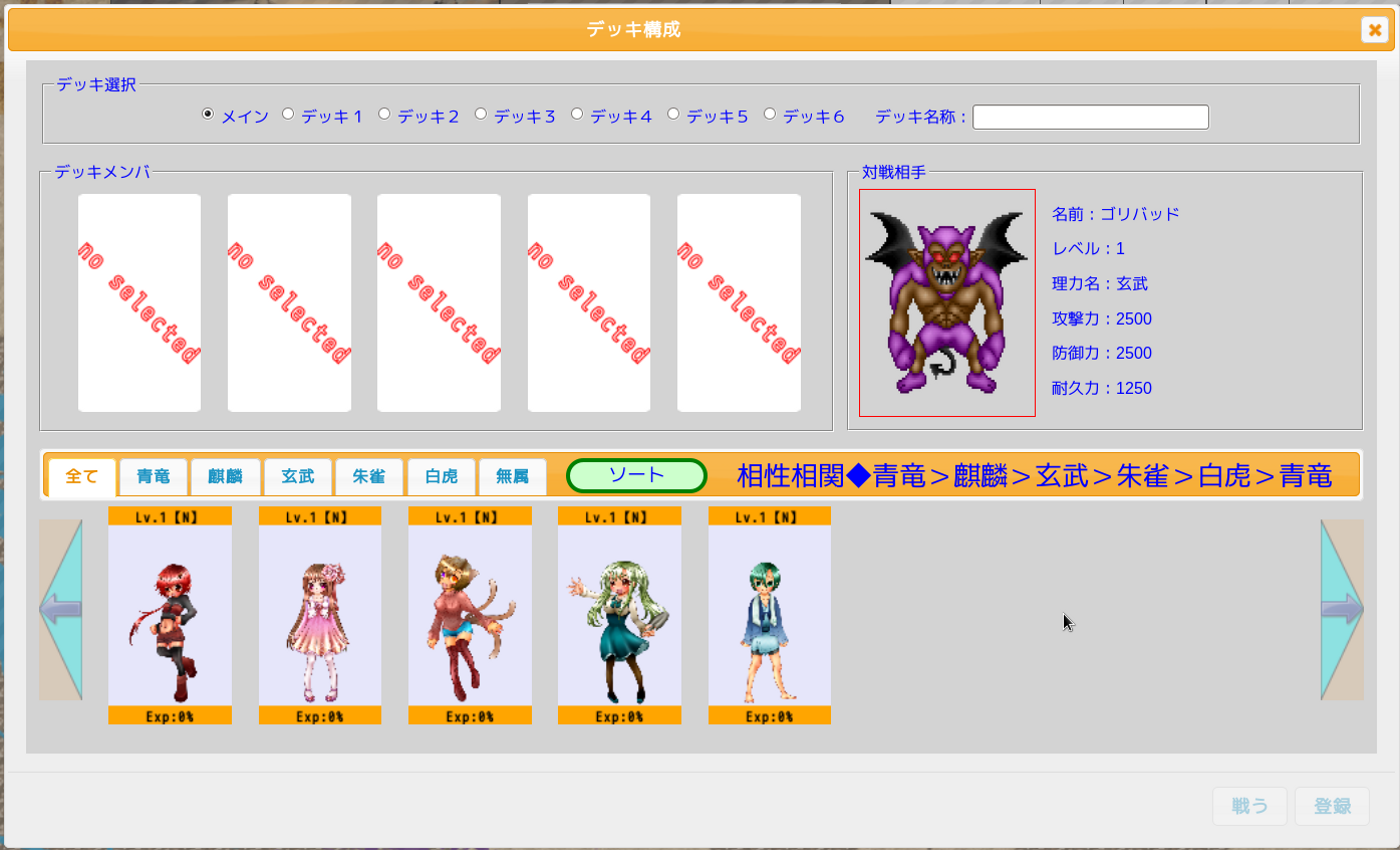This screenshot has height=850, width=1400.
Task: Click the レベル：1 text
Action: point(1088,248)
